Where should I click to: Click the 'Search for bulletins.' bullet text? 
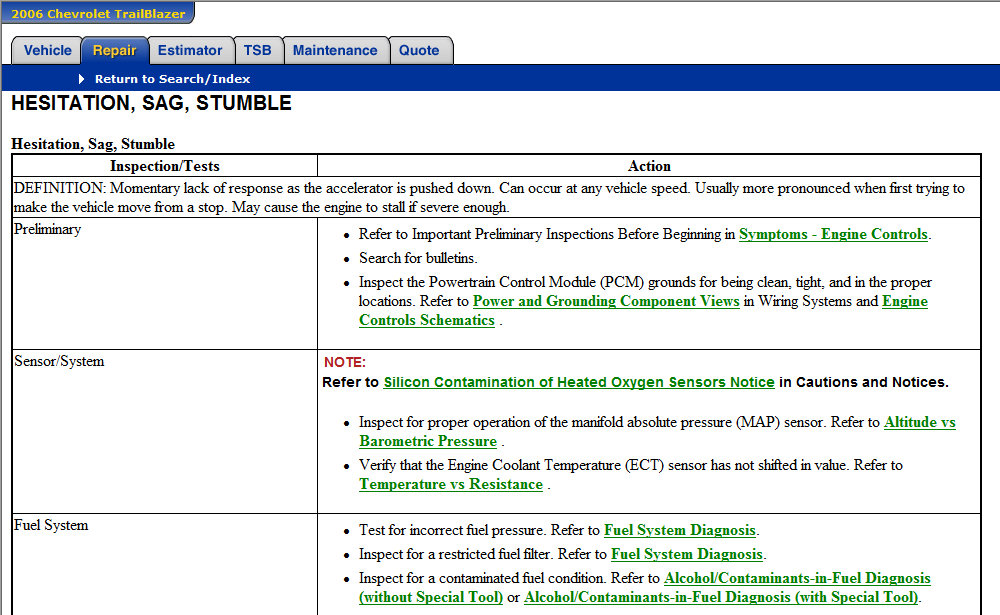pyautogui.click(x=418, y=258)
